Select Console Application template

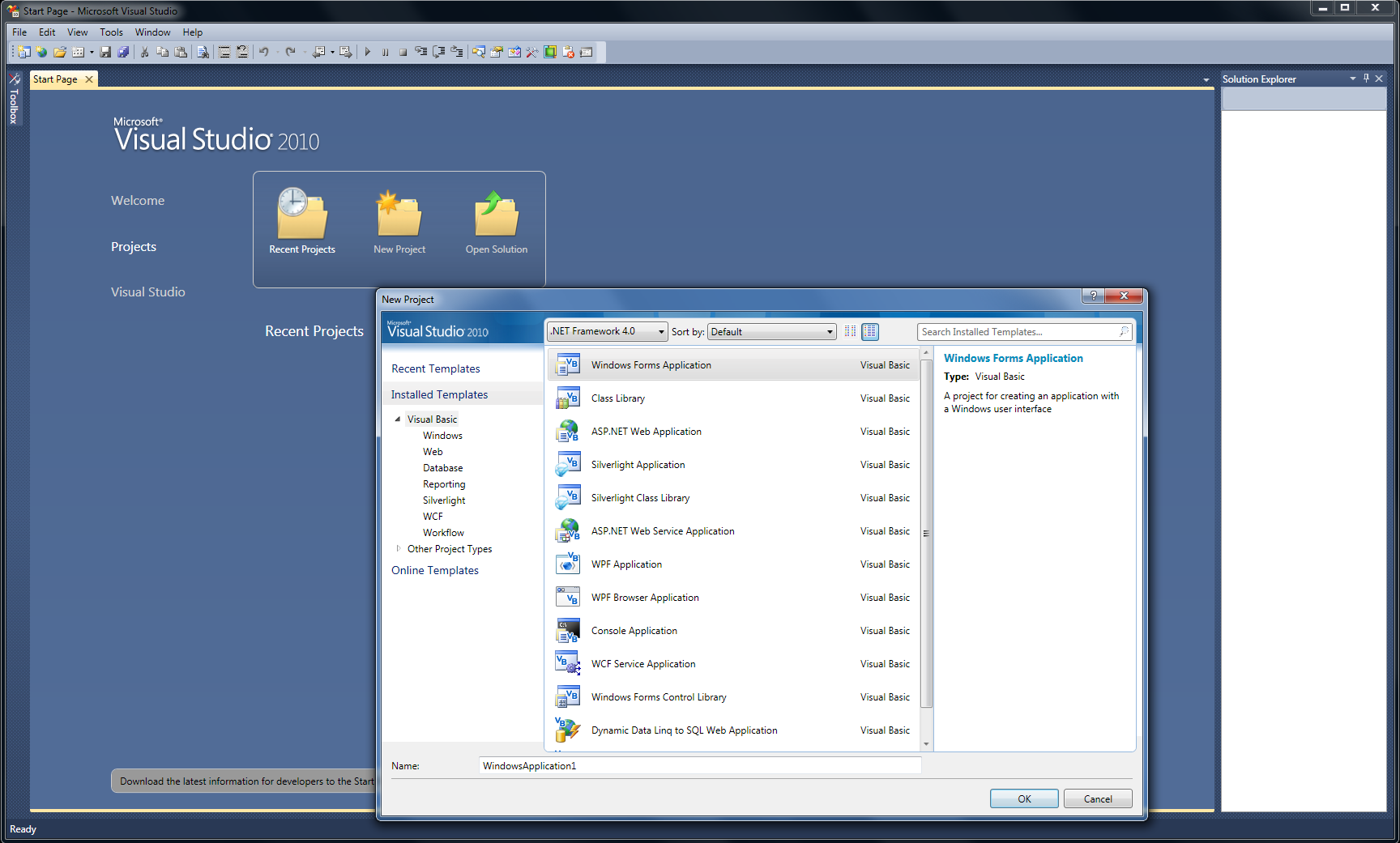pos(733,631)
